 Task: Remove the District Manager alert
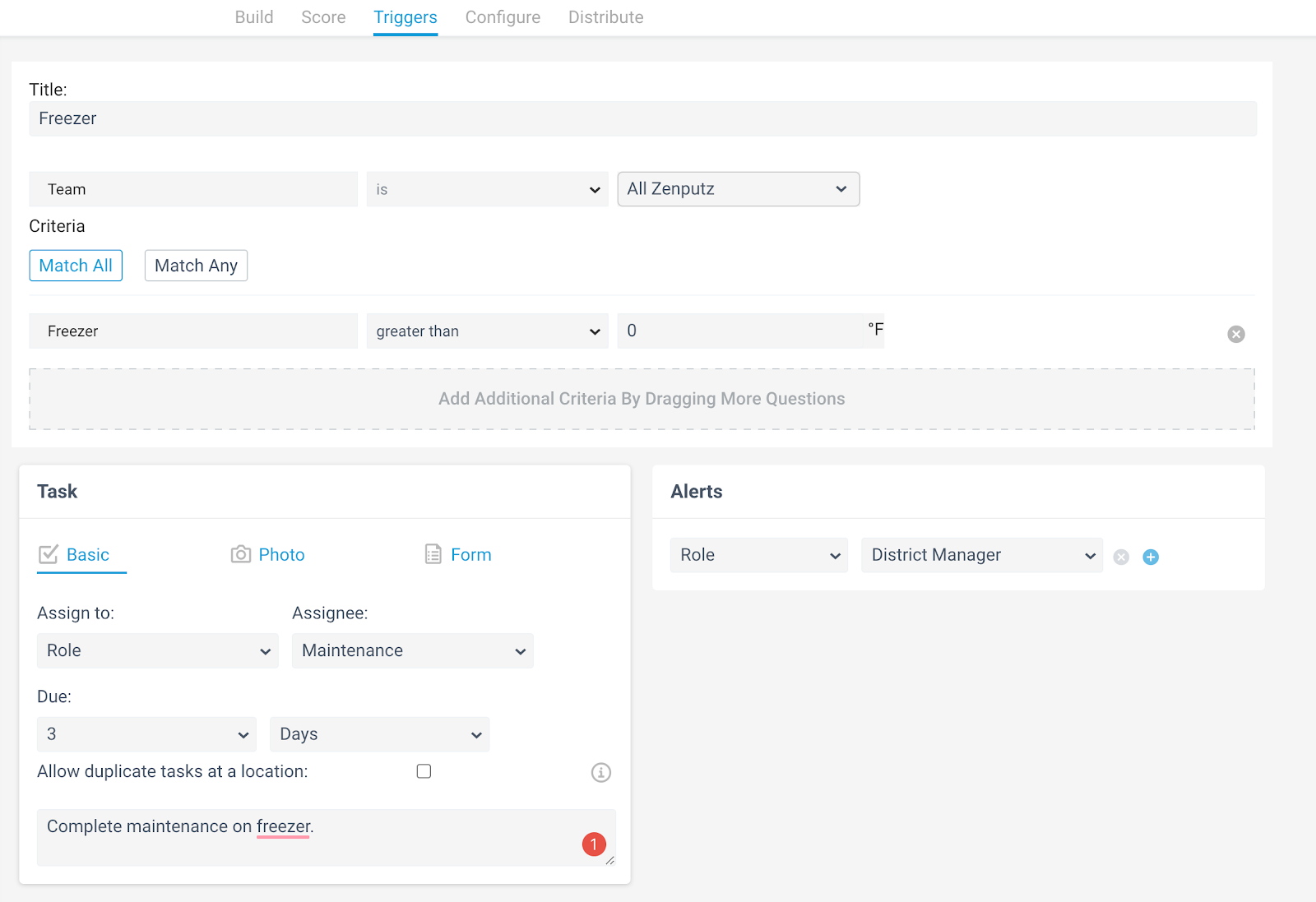tap(1121, 557)
